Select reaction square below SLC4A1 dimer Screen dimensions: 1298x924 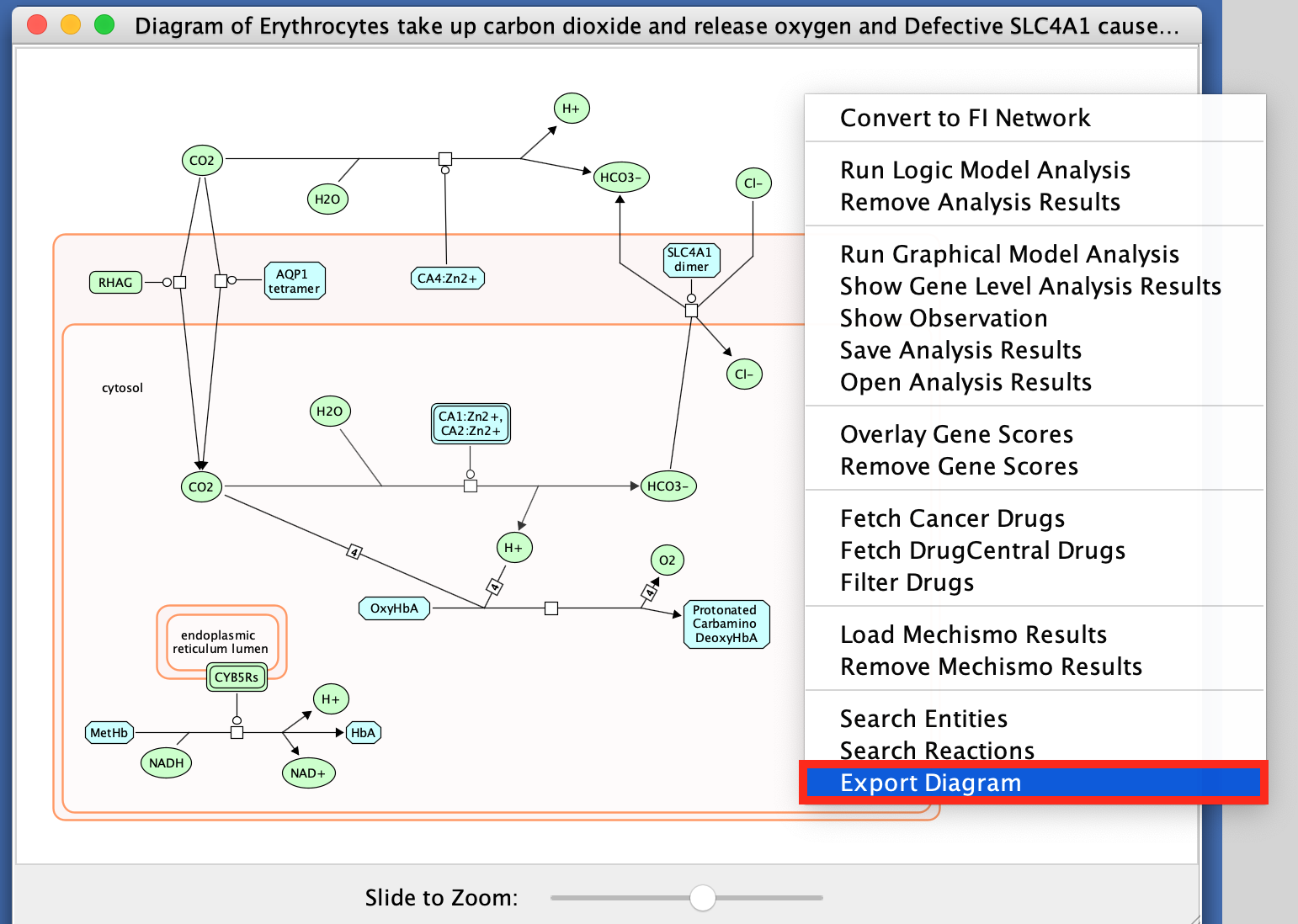point(691,311)
